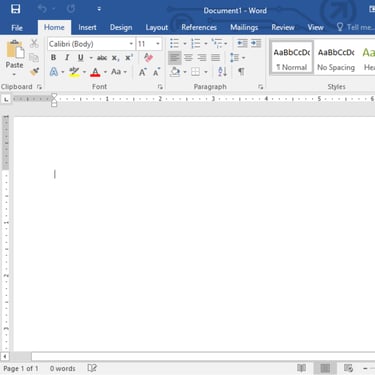Toggle Subscript formatting
Screen dimensions: 375x375
[115, 58]
